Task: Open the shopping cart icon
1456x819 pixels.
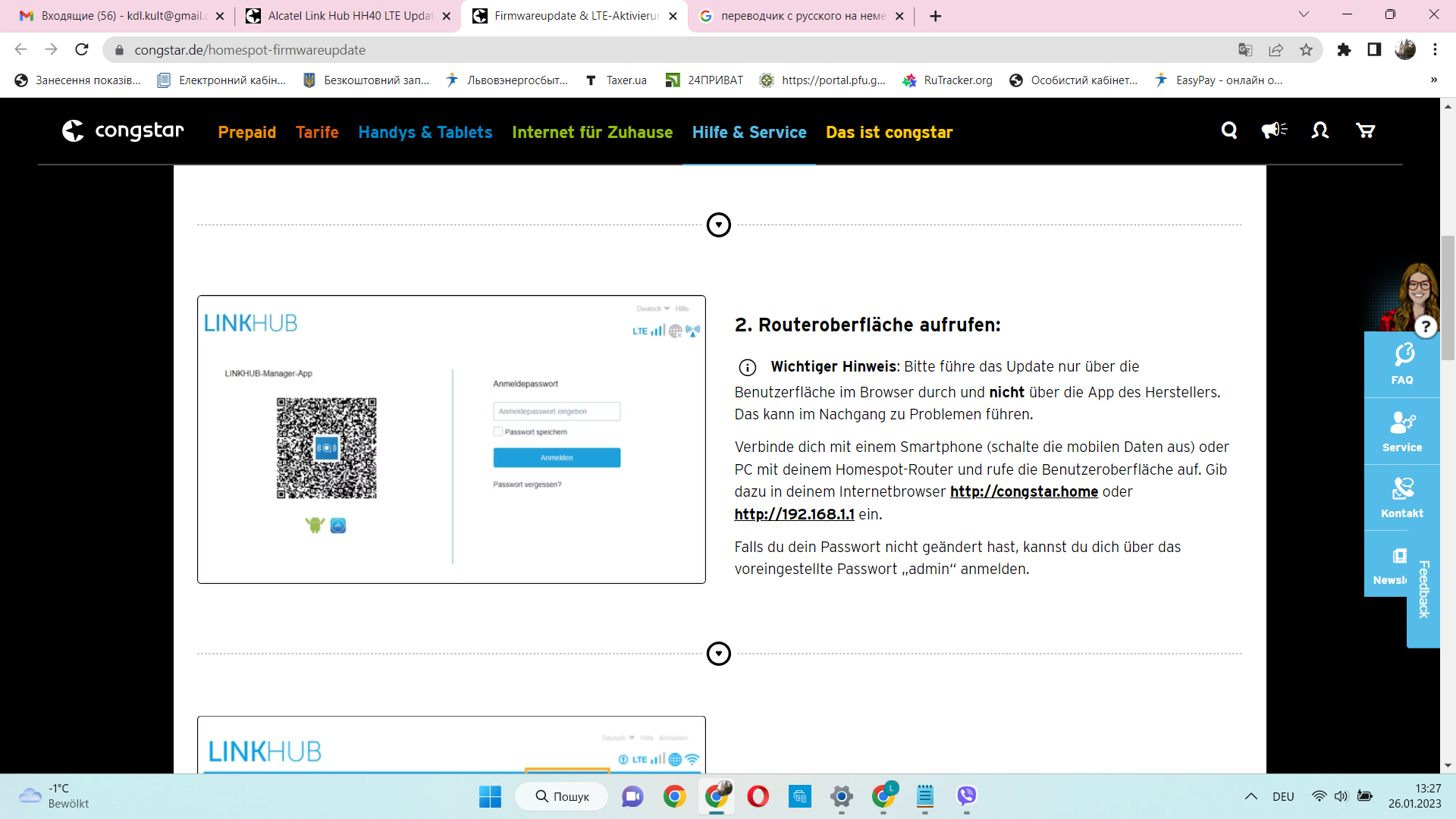Action: [1365, 131]
